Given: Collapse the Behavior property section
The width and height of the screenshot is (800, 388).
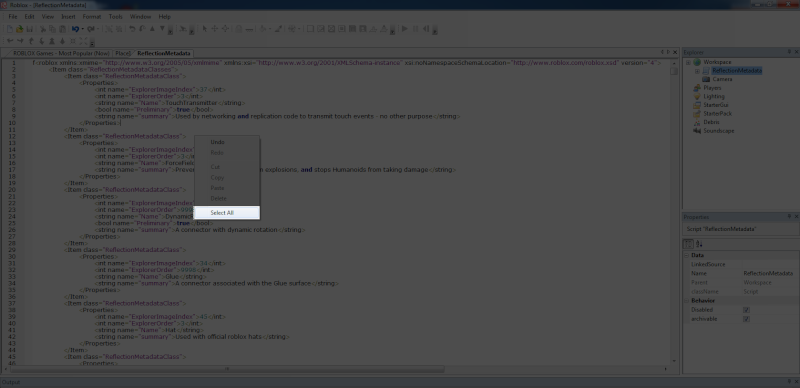Looking at the screenshot, I should [x=687, y=301].
